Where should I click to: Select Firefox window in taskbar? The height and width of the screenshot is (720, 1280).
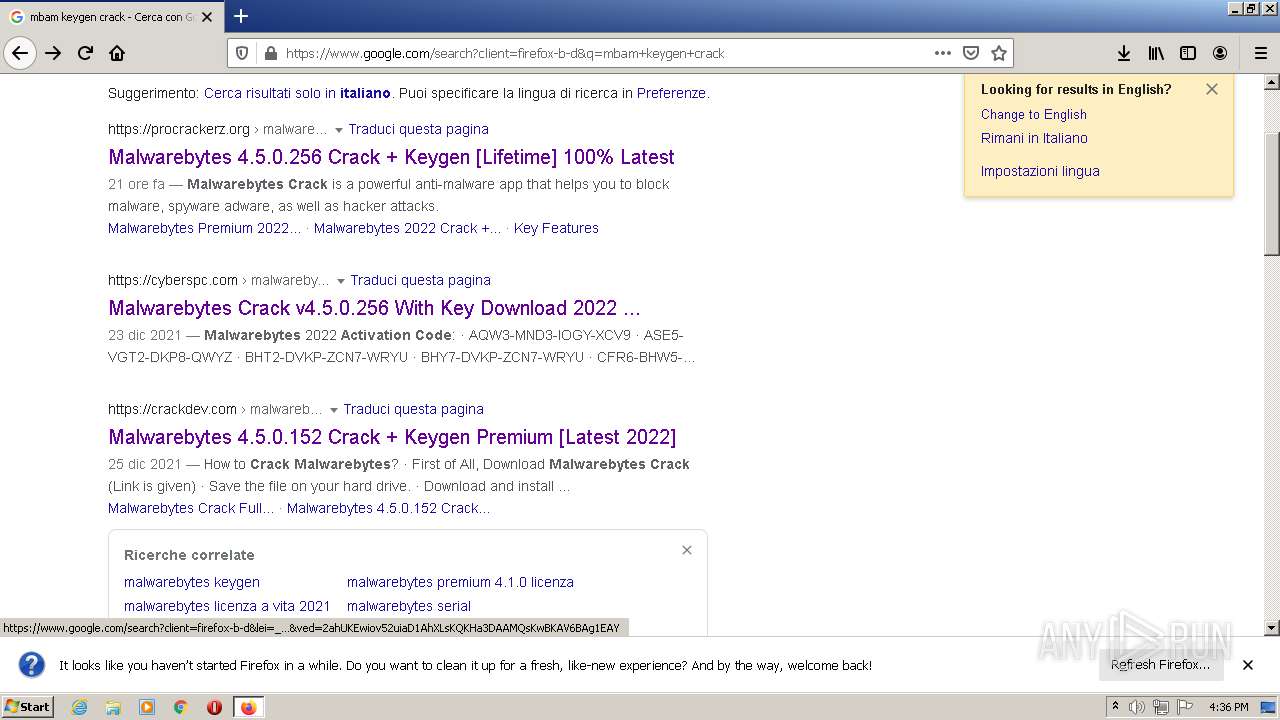248,707
